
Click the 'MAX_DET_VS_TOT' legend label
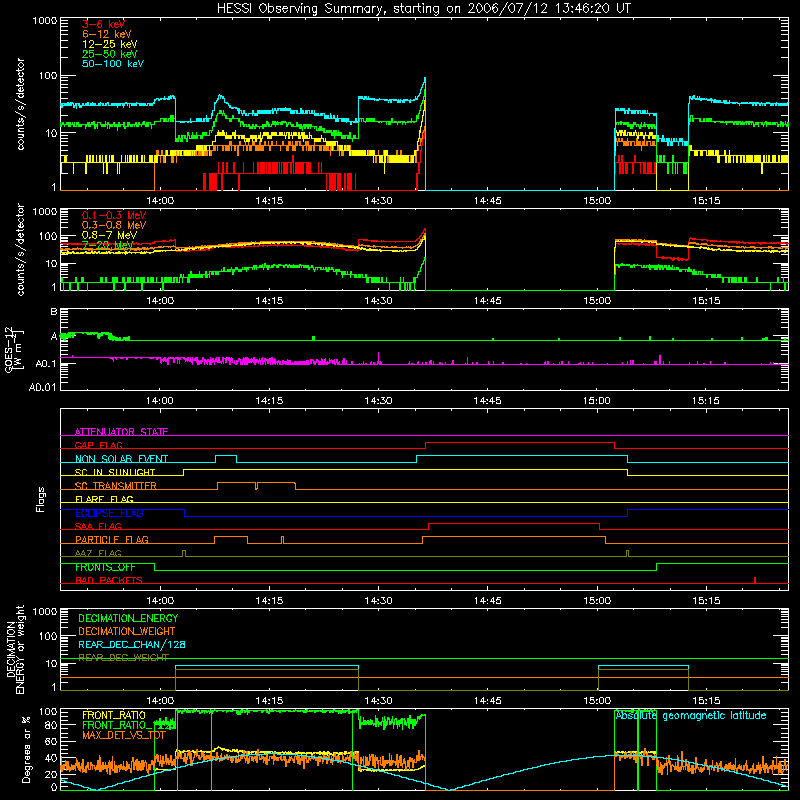123,735
